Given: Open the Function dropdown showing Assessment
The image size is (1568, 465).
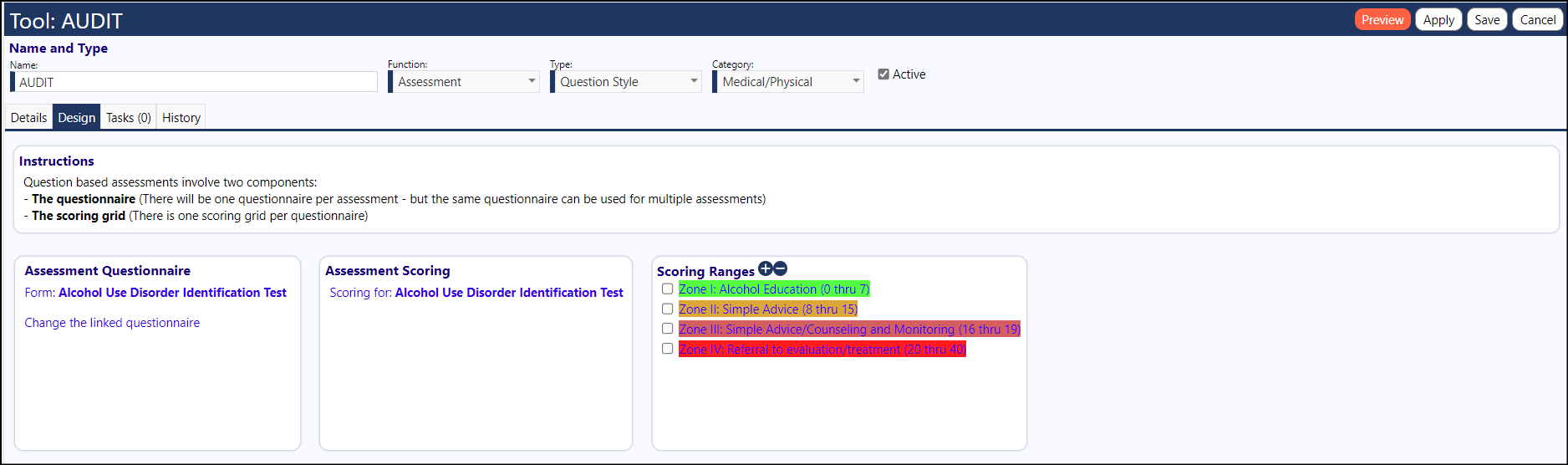Looking at the screenshot, I should tap(464, 81).
